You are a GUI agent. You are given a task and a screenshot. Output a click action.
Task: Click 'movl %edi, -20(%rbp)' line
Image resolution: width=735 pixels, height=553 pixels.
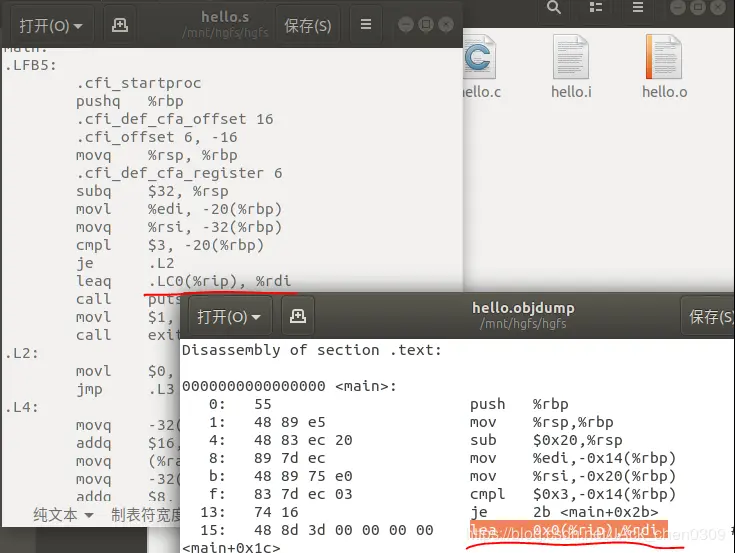coord(179,209)
